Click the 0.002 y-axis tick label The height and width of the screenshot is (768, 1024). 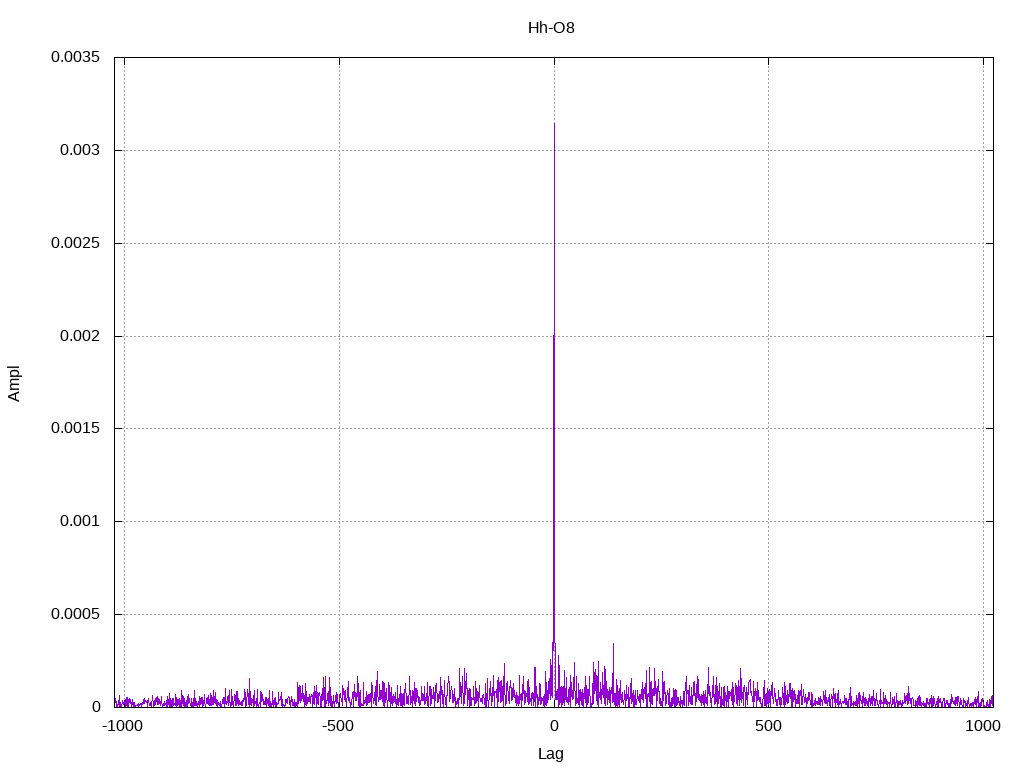tap(80, 336)
